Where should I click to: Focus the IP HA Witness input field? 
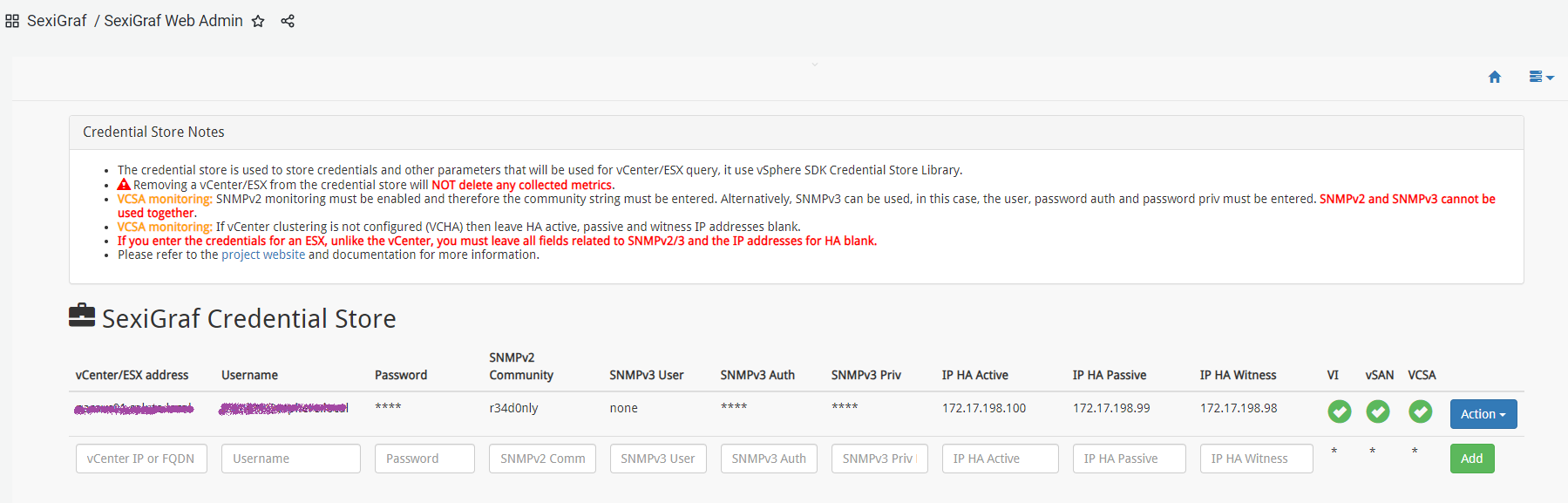[x=1256, y=459]
